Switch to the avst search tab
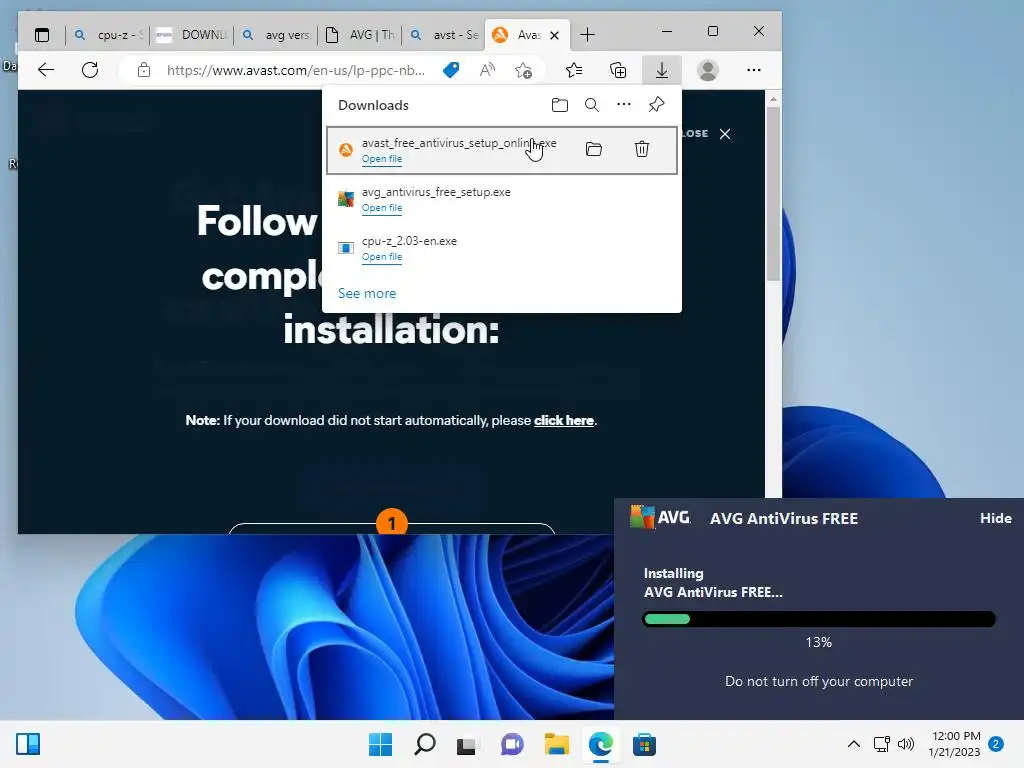Viewport: 1024px width, 768px height. tap(444, 35)
